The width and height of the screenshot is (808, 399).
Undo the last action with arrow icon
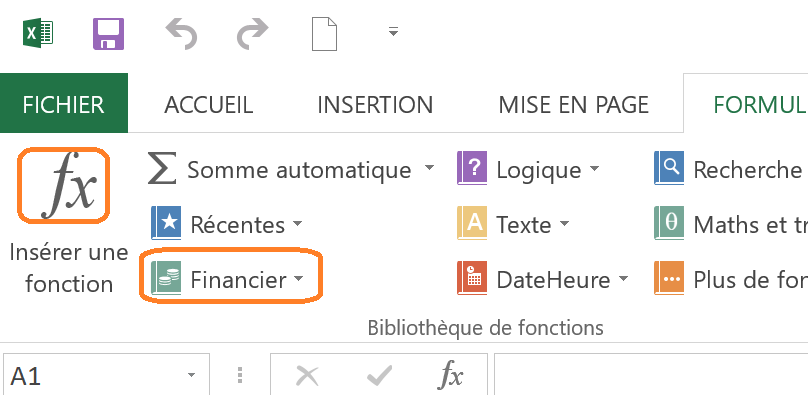coord(181,34)
